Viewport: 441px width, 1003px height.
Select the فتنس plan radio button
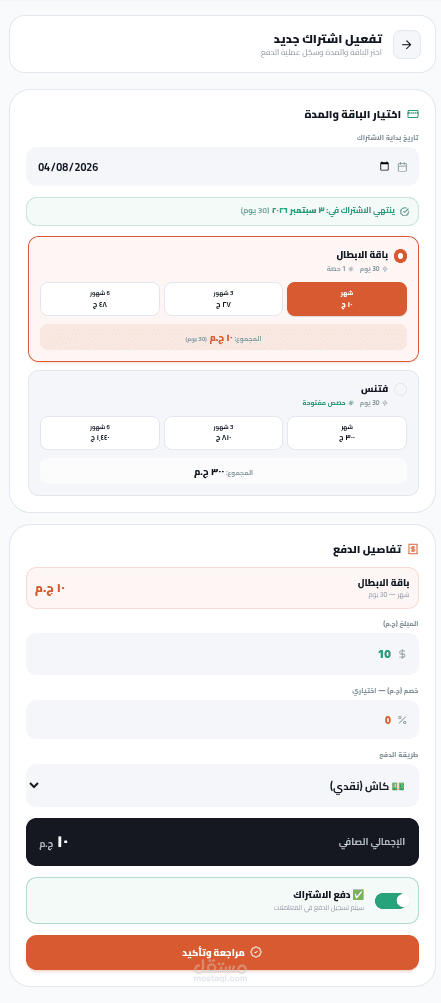(400, 390)
